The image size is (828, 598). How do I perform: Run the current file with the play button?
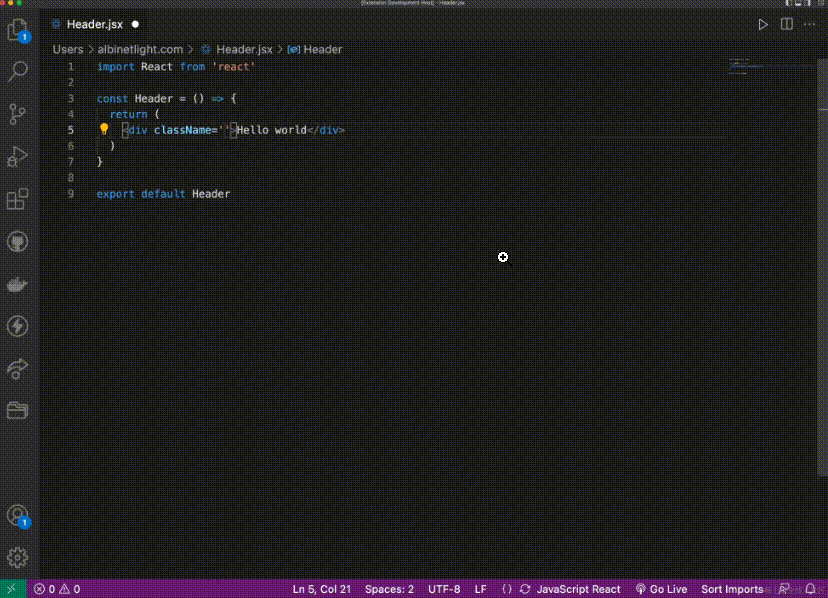pyautogui.click(x=763, y=24)
